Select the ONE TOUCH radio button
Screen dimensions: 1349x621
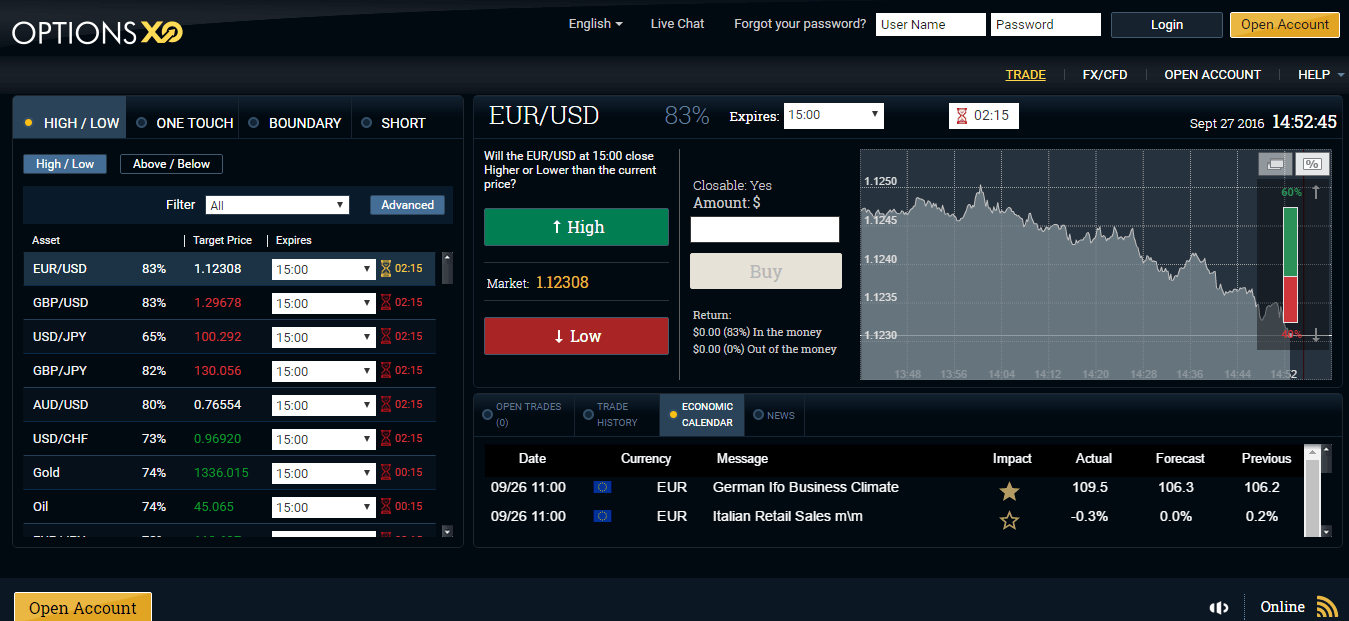tap(142, 123)
